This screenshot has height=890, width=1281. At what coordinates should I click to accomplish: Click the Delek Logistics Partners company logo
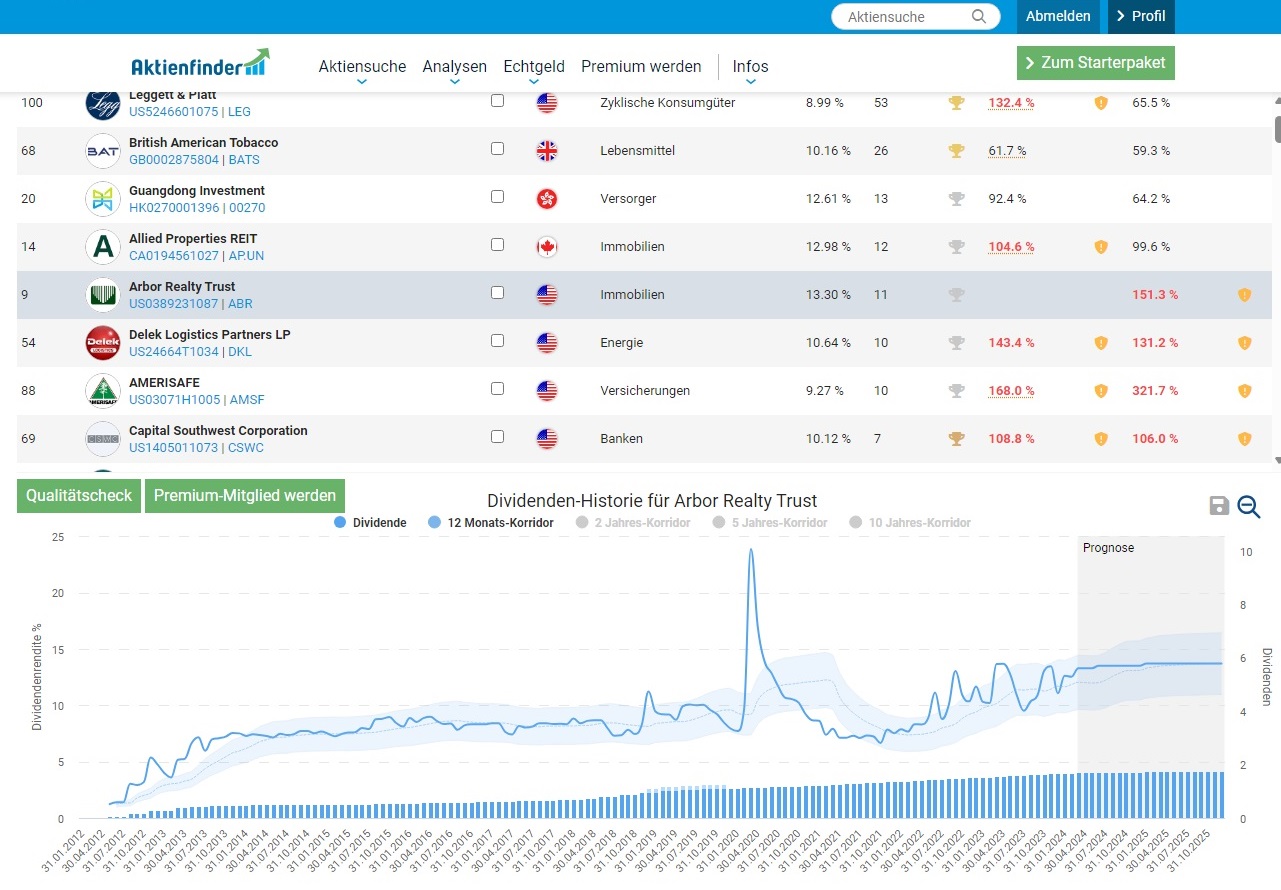103,343
